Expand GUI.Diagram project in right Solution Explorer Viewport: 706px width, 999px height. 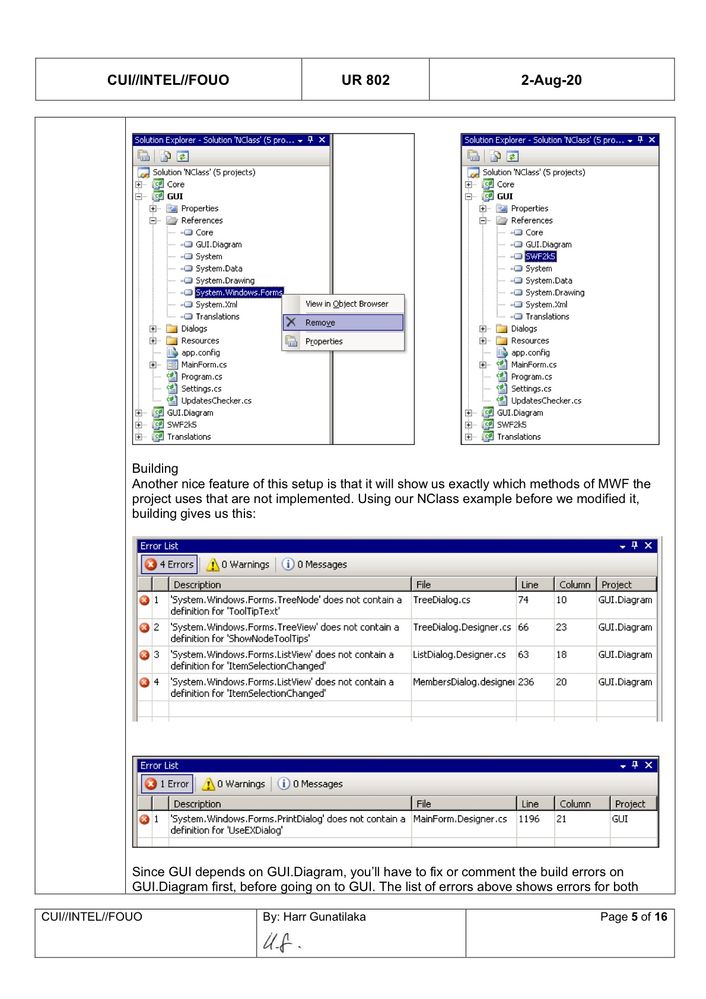coord(469,413)
